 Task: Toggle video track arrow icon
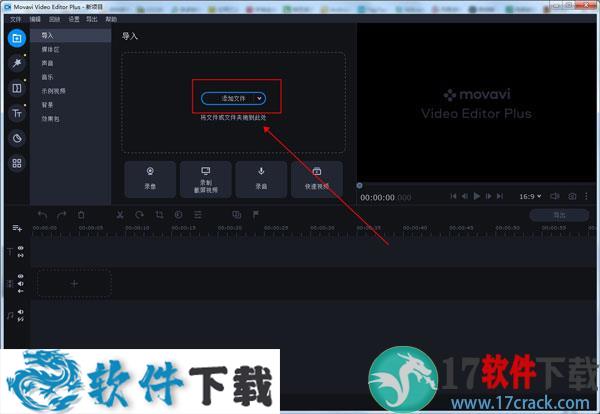21,291
